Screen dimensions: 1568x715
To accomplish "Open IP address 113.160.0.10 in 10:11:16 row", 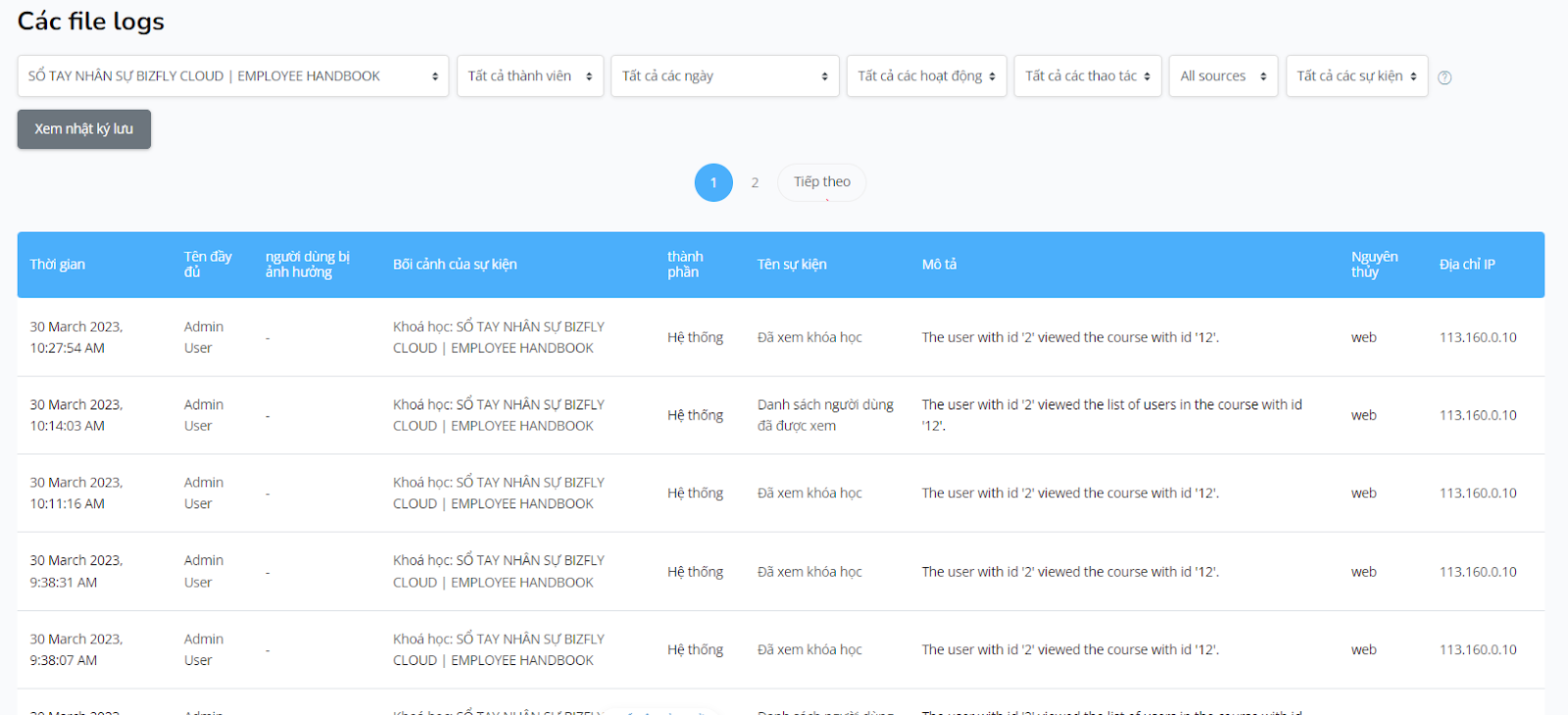I will (1478, 494).
